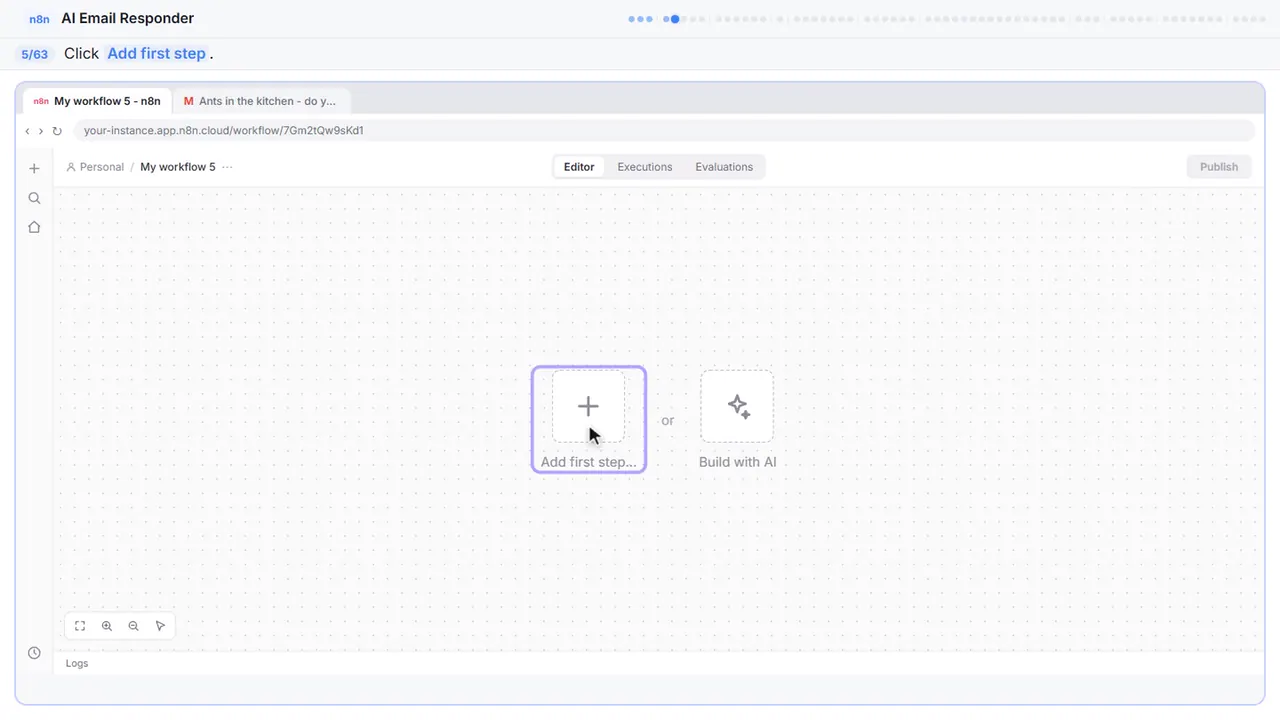Open the Evaluations tab
This screenshot has height=720, width=1280.
[x=724, y=167]
